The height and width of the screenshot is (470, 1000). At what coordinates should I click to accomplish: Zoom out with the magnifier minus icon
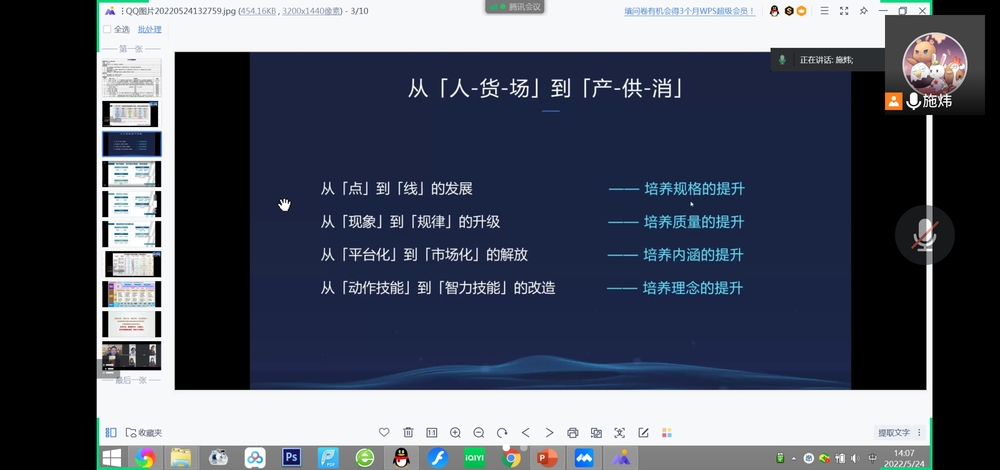tap(479, 432)
